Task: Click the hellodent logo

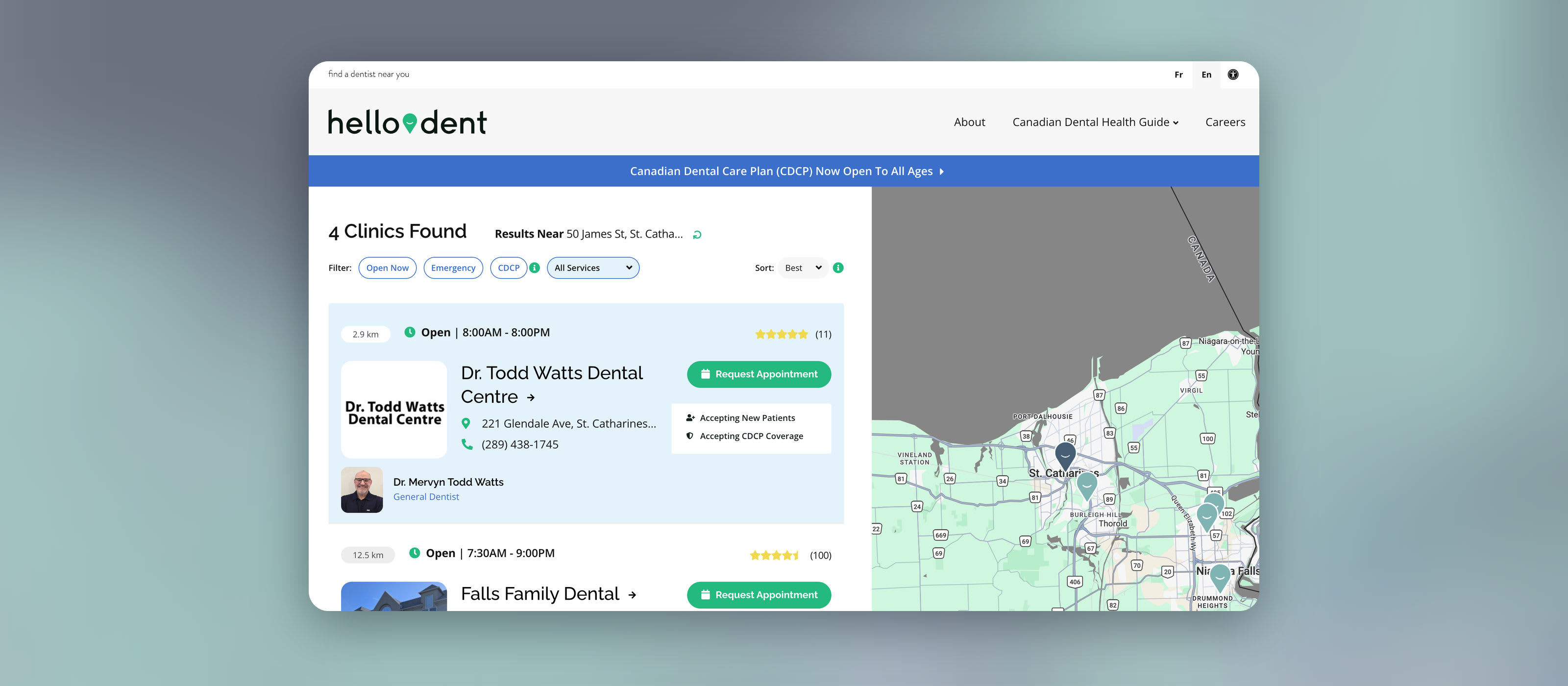Action: [407, 122]
